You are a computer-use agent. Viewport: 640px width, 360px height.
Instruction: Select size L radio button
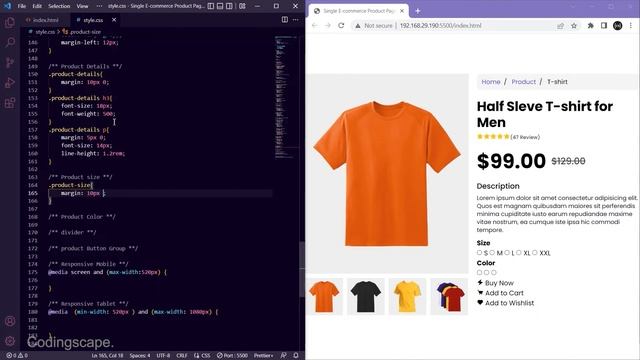pyautogui.click(x=507, y=253)
